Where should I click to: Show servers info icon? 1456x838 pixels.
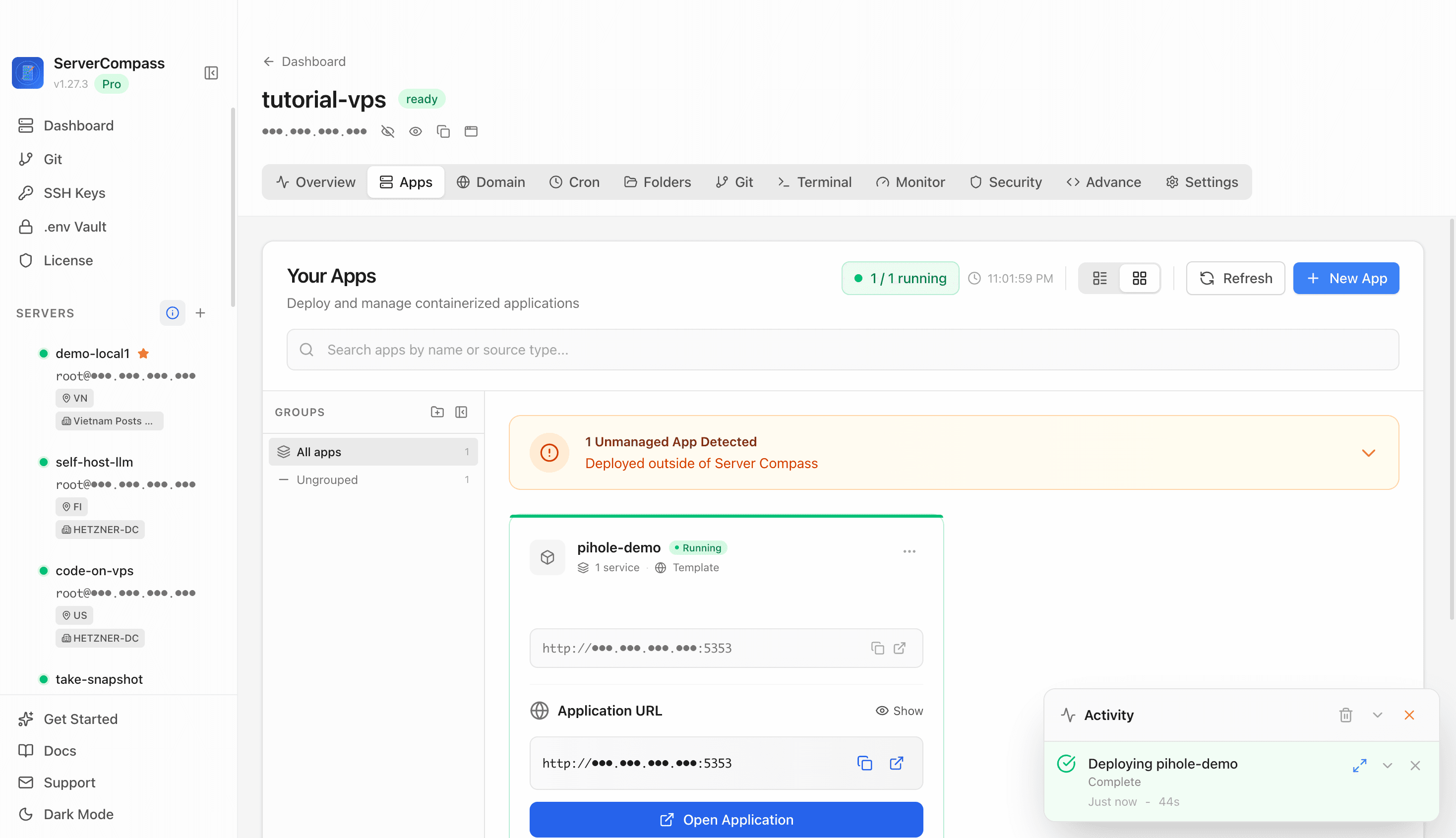tap(172, 313)
